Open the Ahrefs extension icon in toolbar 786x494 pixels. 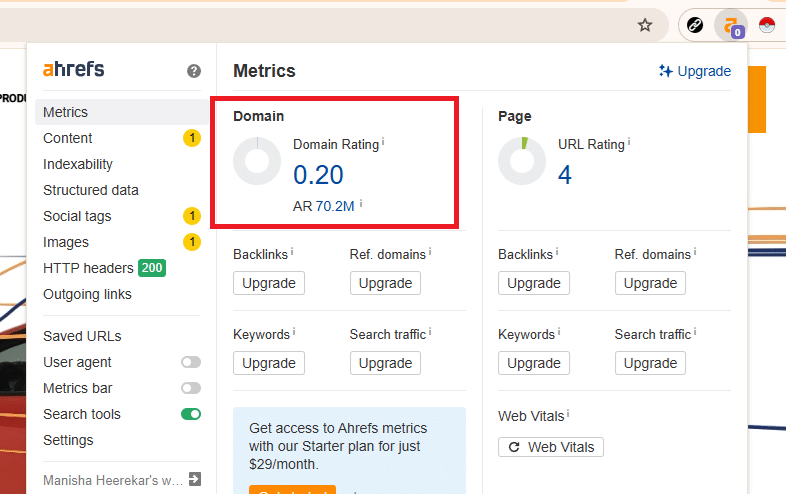(733, 25)
